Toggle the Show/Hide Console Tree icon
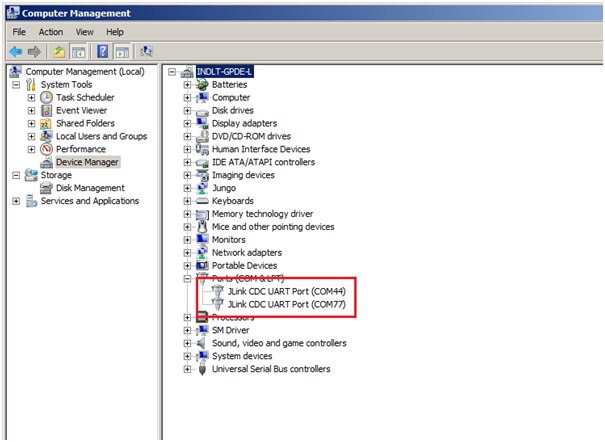605x442 pixels. [x=78, y=51]
